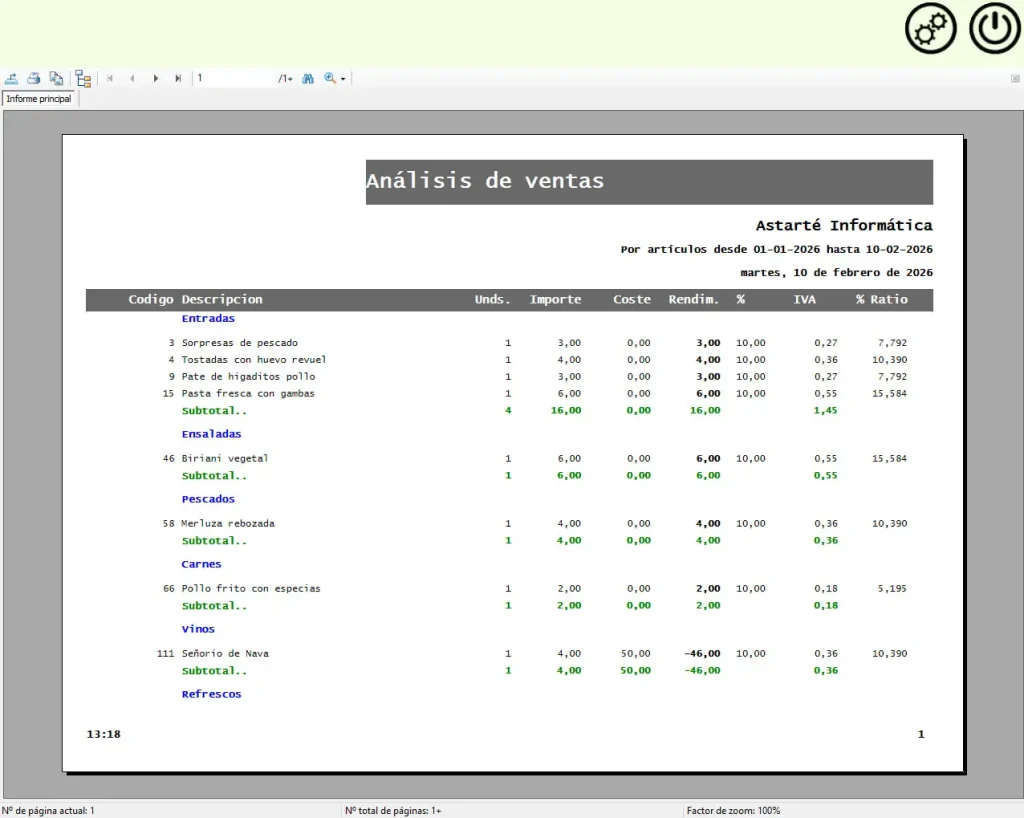This screenshot has height=818, width=1024.
Task: Click the date range line 01-01-2026
Action: pyautogui.click(x=776, y=249)
